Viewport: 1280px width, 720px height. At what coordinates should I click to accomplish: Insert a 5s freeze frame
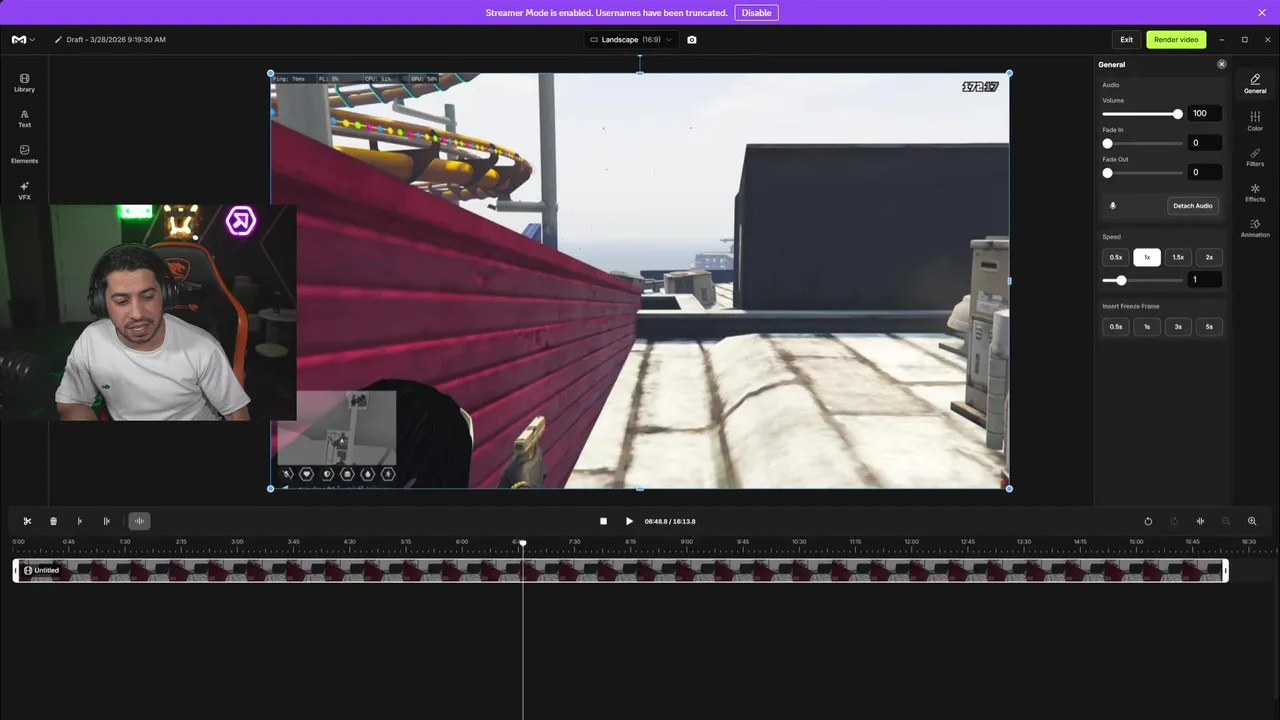(1209, 327)
